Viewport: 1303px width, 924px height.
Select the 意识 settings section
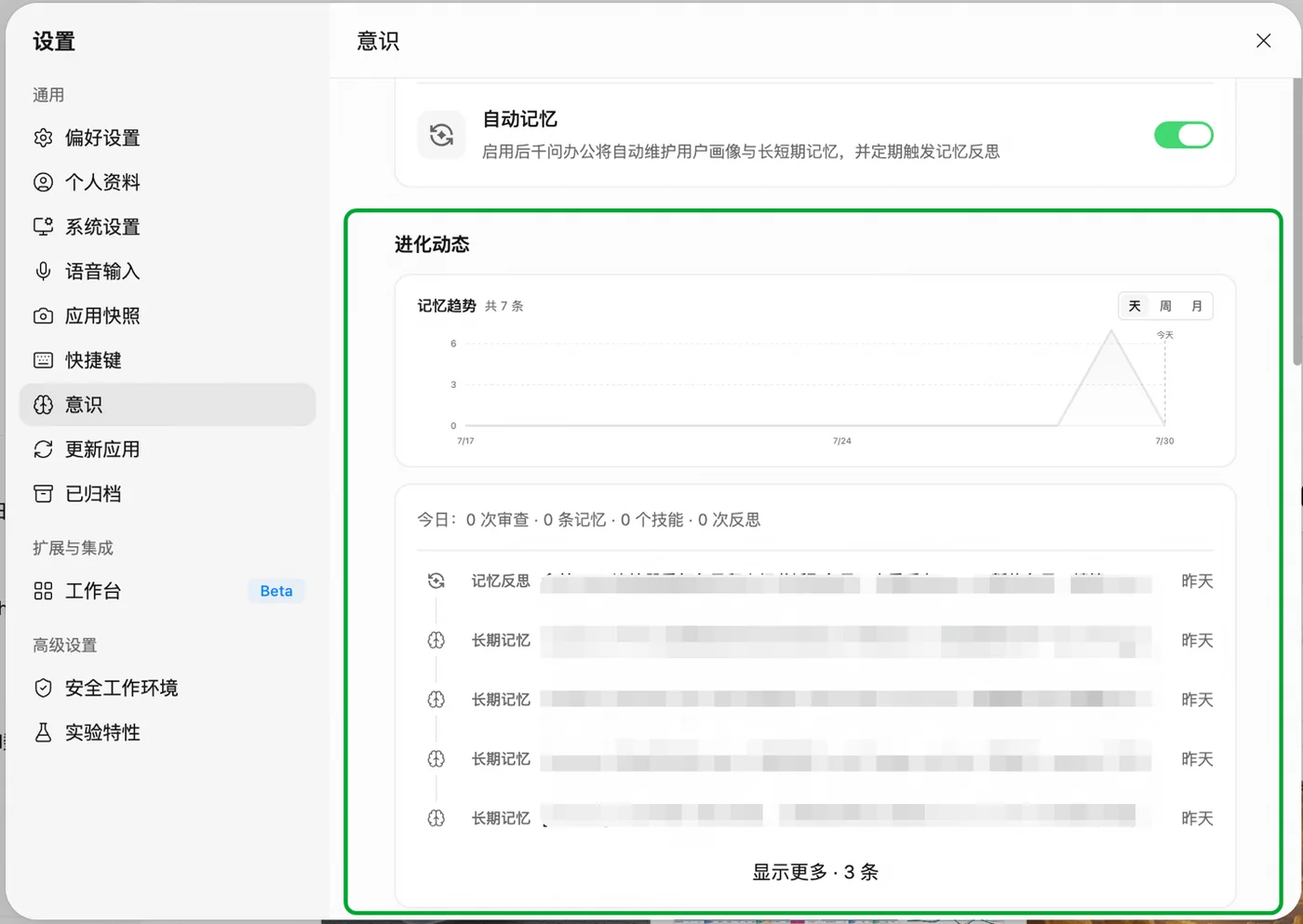168,405
